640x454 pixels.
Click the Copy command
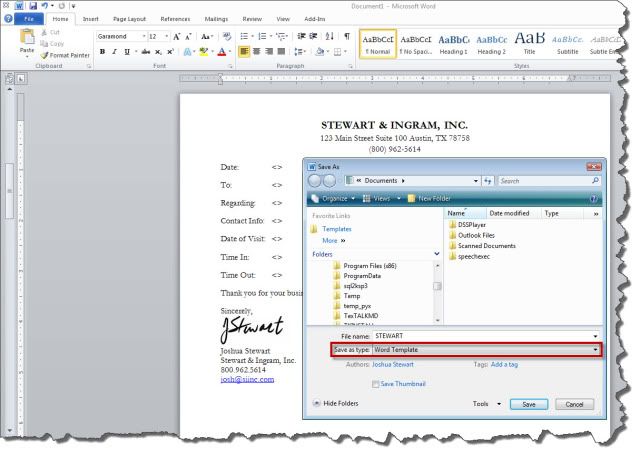tap(52, 44)
